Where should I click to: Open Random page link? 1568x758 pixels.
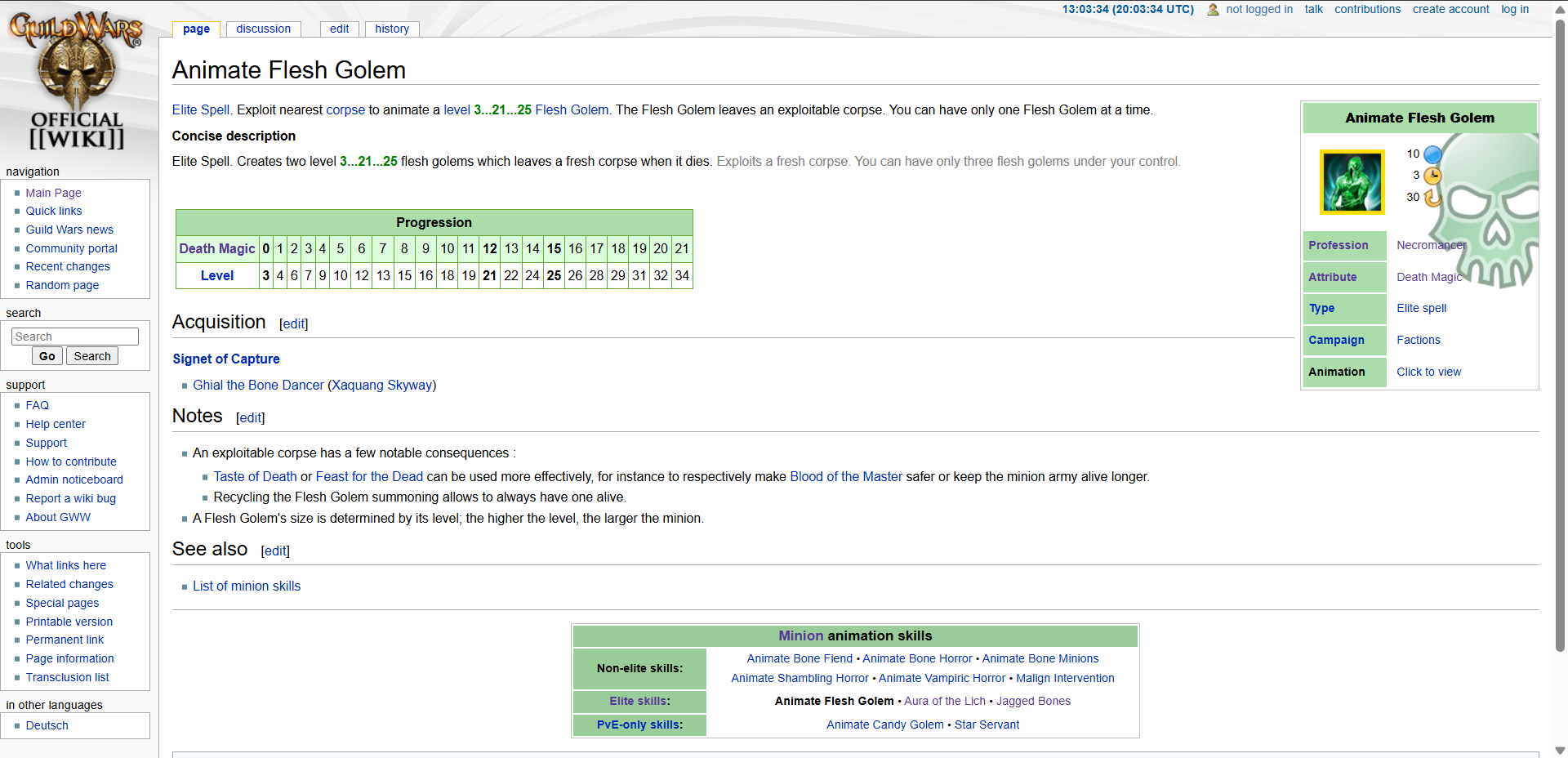click(x=62, y=285)
